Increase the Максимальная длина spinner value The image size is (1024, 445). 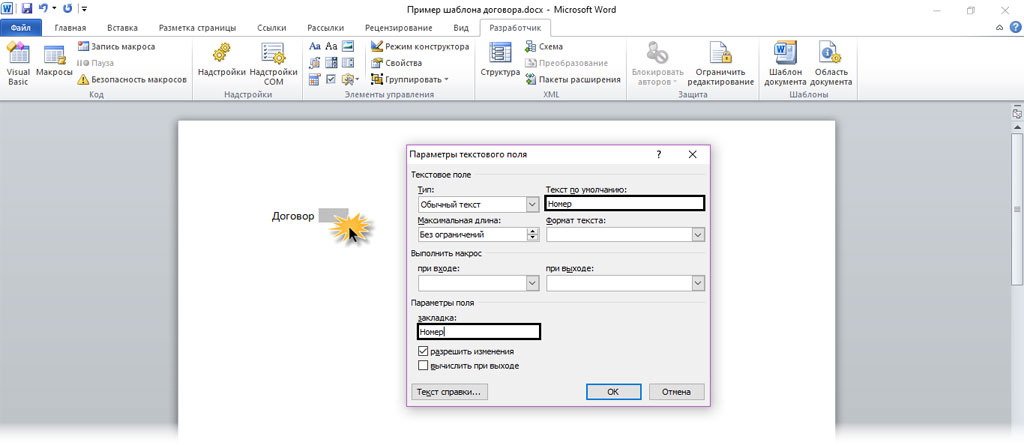(533, 231)
